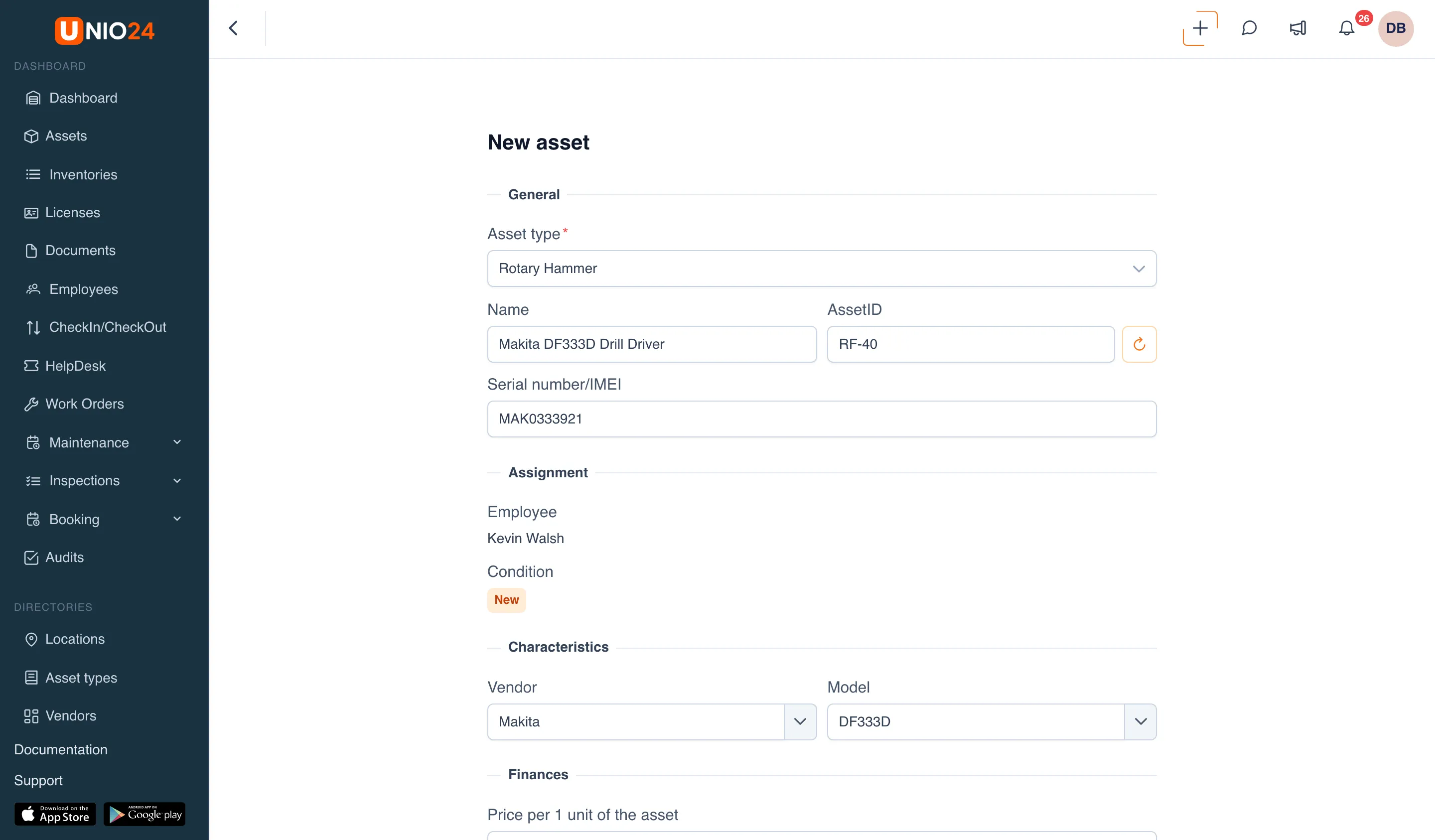
Task: Click the AssetID field containing RF-40
Action: [971, 344]
